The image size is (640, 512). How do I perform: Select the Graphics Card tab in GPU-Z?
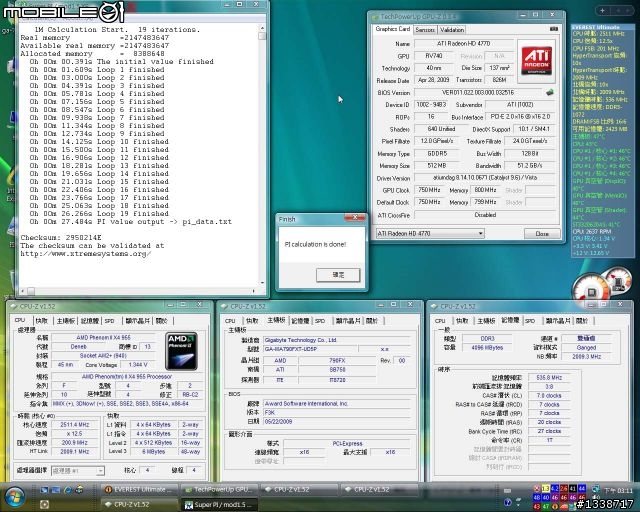pyautogui.click(x=392, y=29)
